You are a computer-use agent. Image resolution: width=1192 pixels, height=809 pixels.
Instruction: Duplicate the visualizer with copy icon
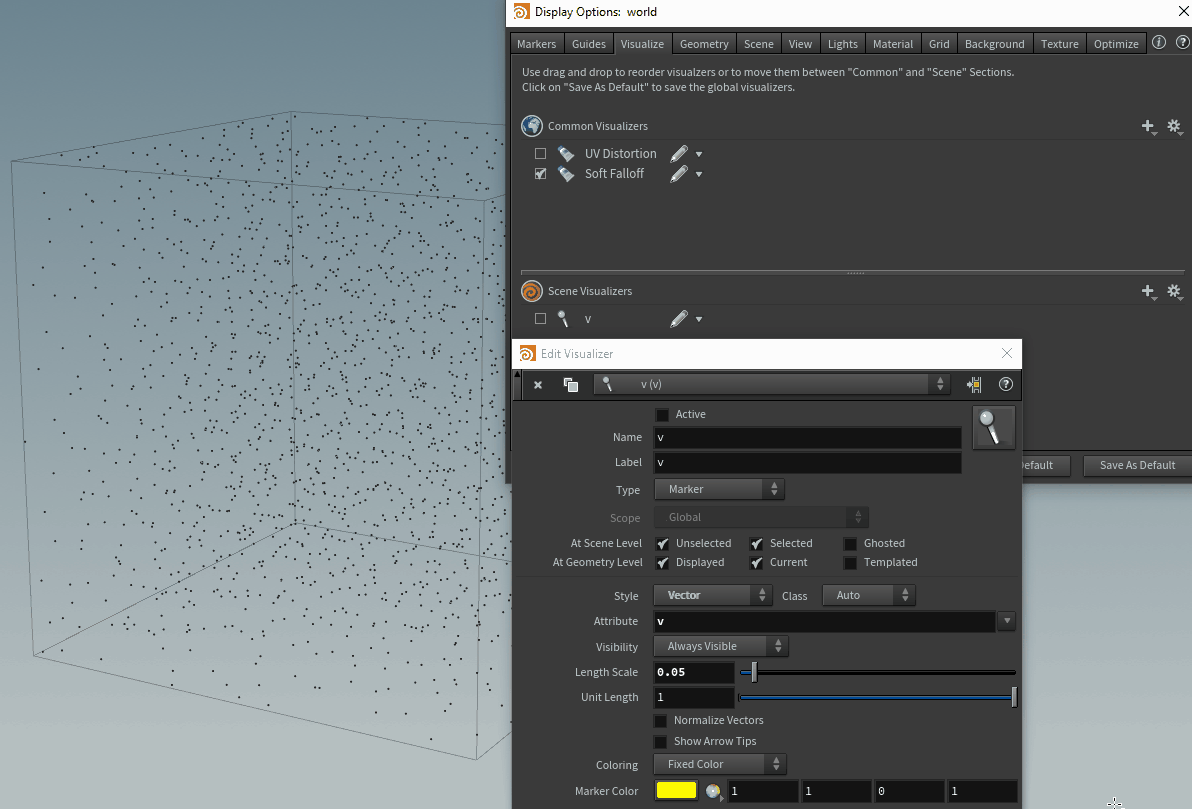(570, 384)
